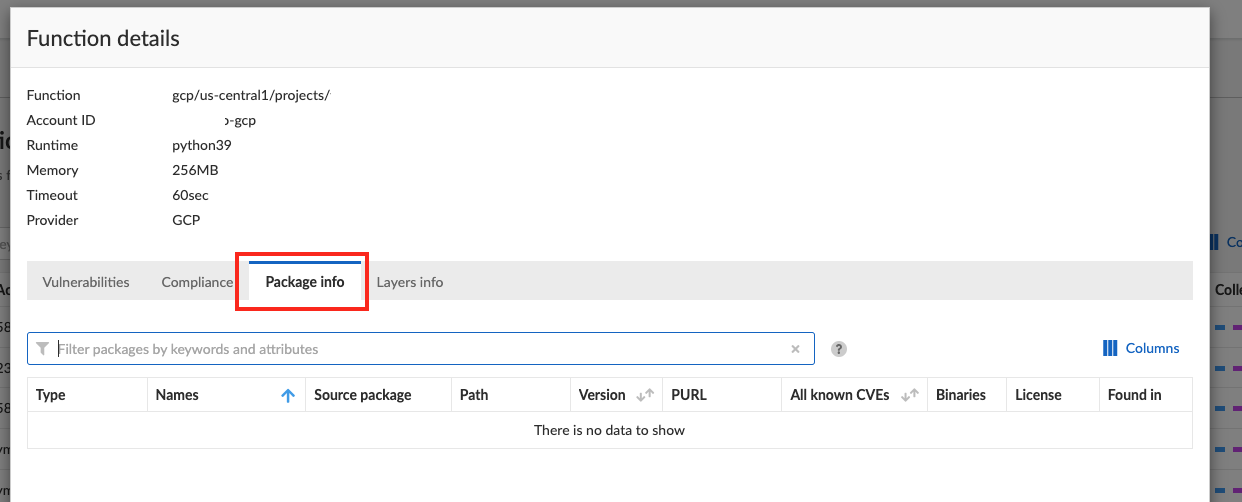Click the Path column header
The image size is (1242, 502).
[x=474, y=395]
